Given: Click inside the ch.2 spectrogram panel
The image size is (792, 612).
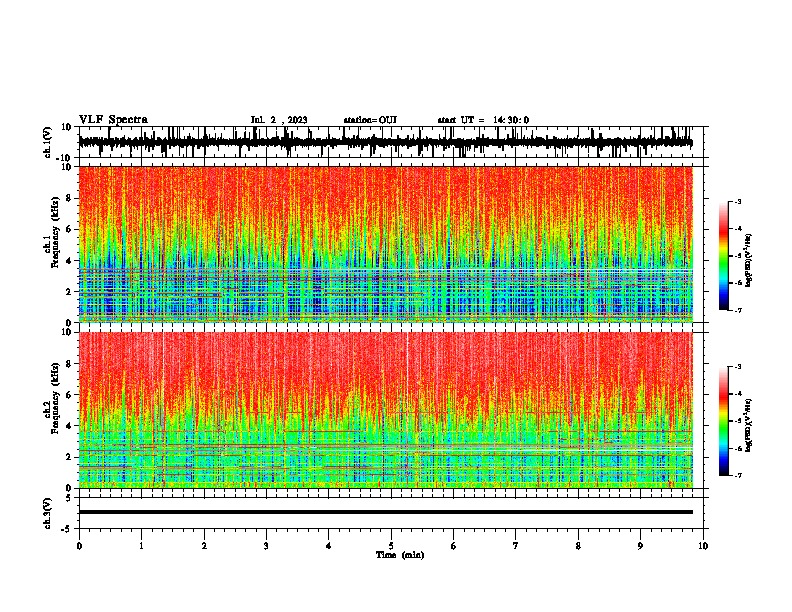Looking at the screenshot, I should (x=385, y=410).
